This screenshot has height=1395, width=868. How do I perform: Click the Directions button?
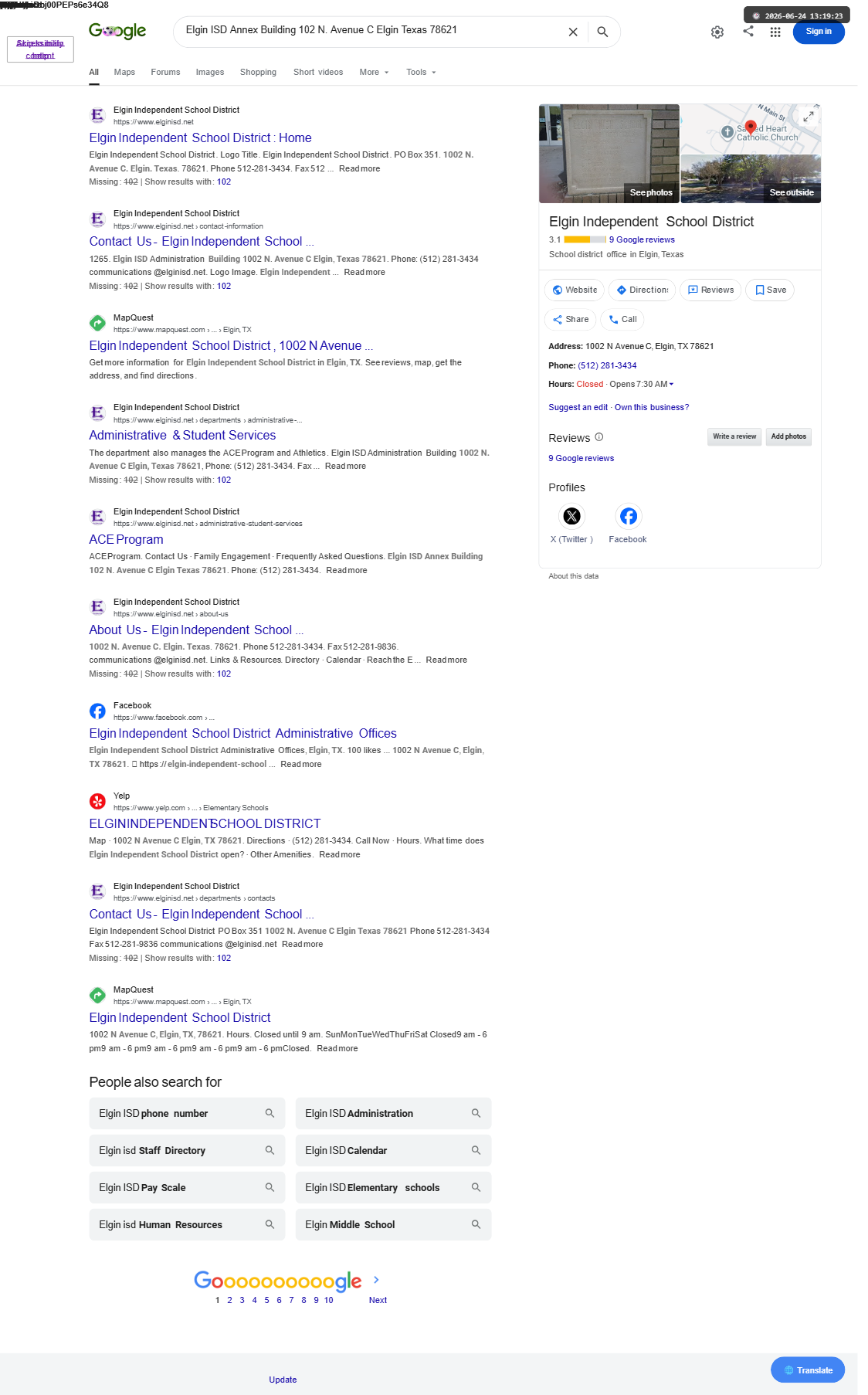642,290
